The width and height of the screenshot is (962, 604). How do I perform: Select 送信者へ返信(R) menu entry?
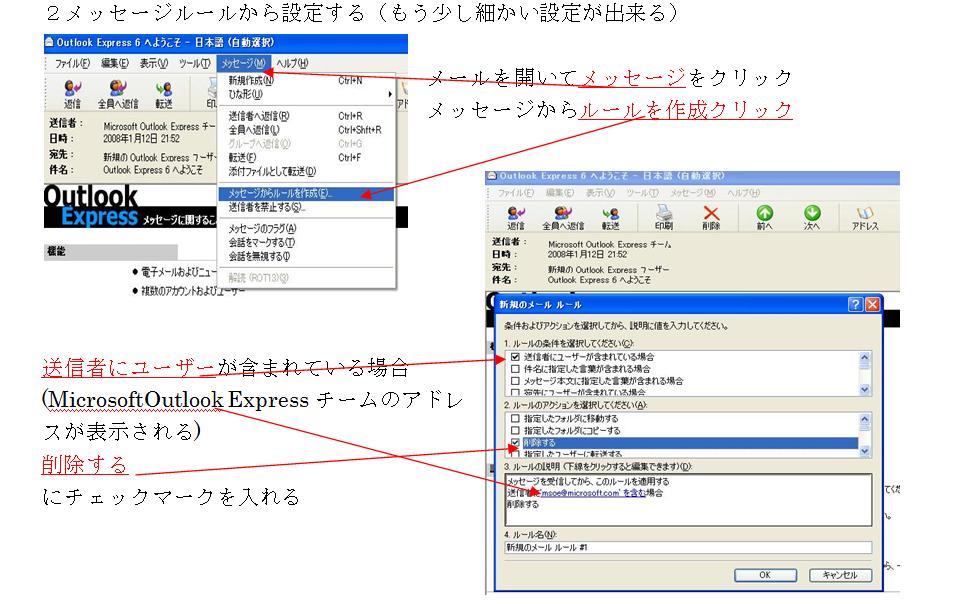click(307, 116)
